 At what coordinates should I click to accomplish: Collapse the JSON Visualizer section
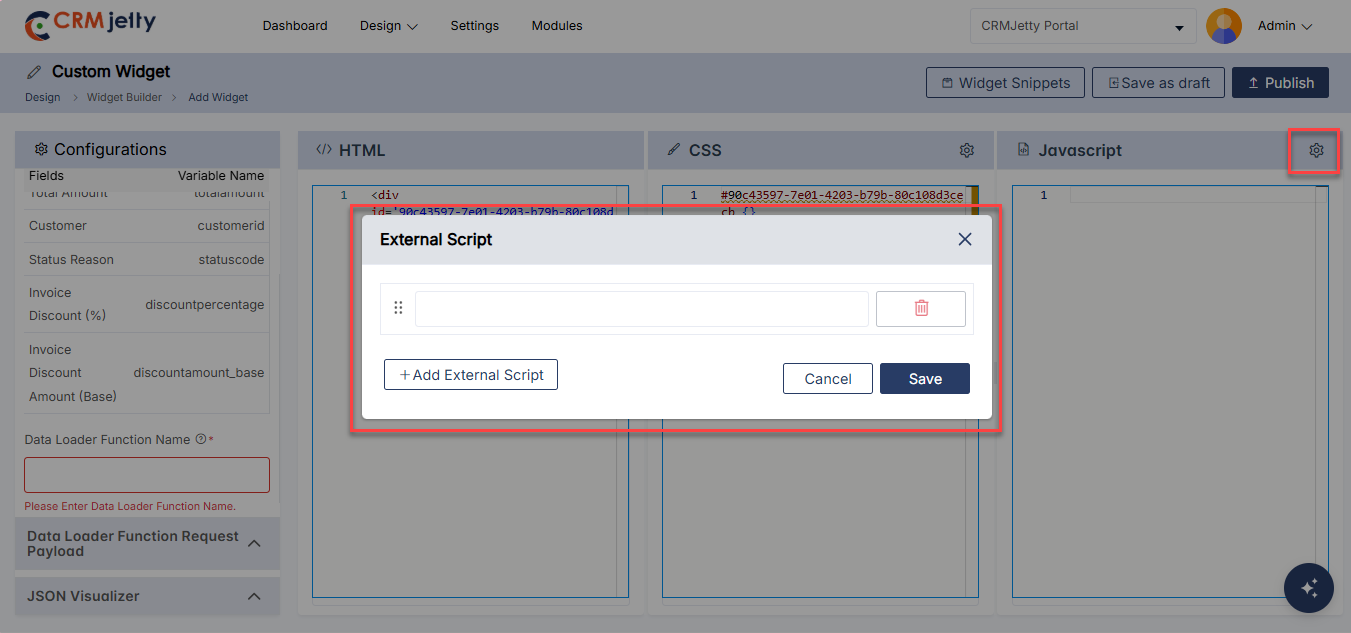[x=254, y=596]
